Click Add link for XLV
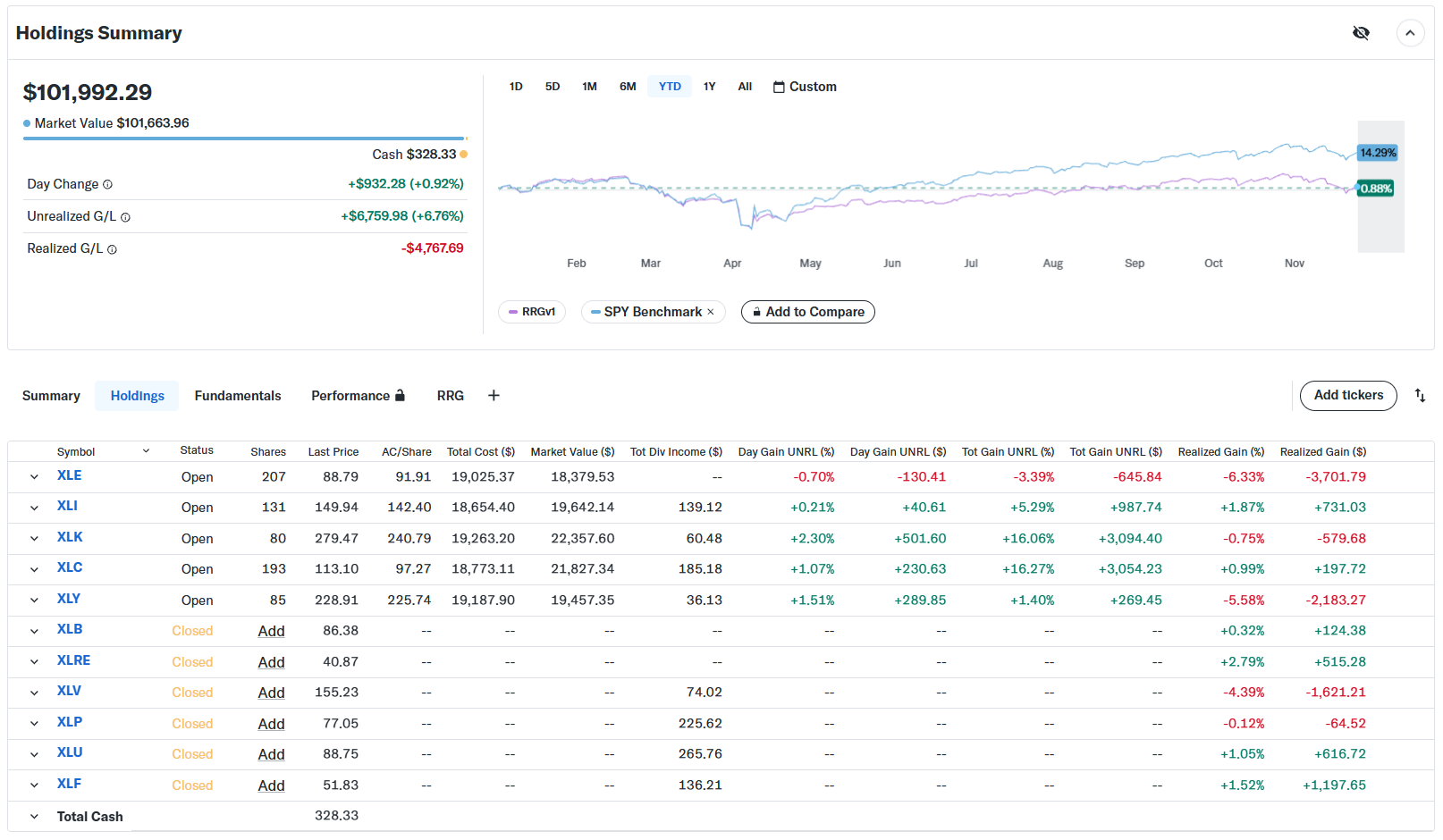The image size is (1443, 840). pos(271,693)
